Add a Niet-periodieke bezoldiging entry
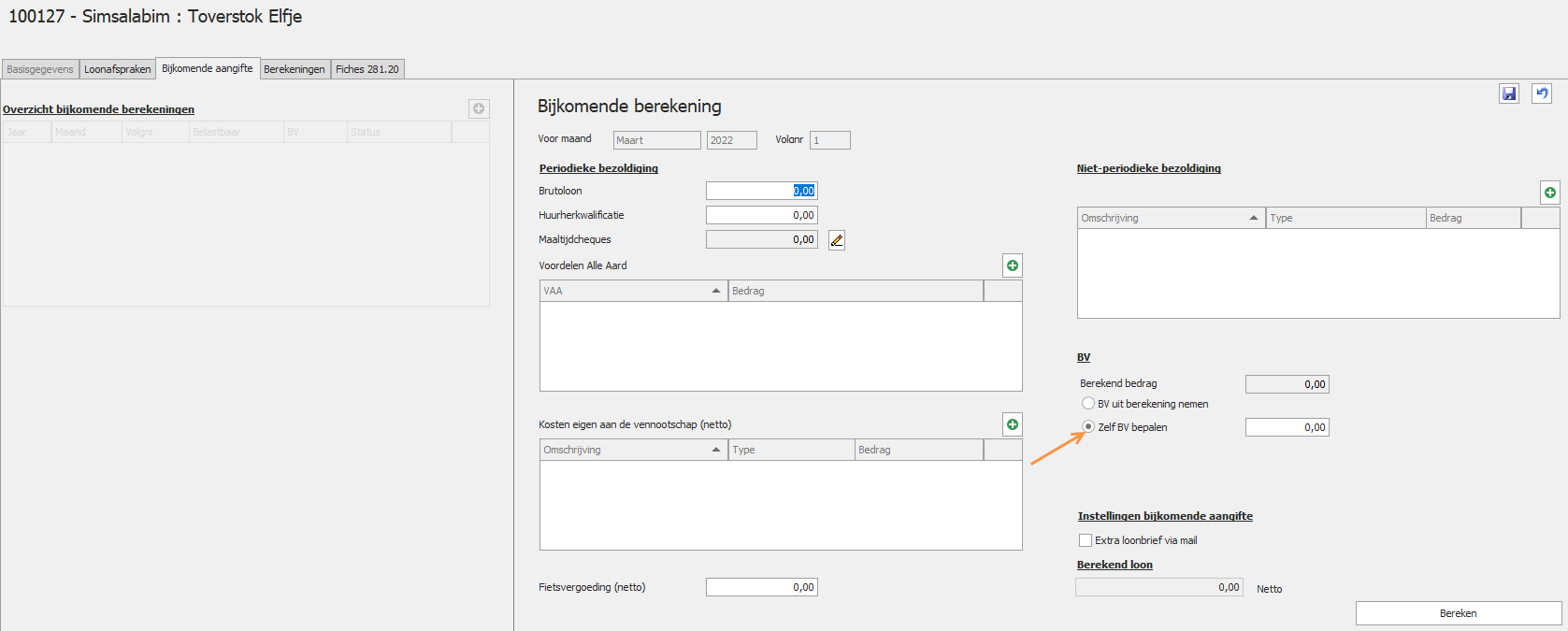This screenshot has width=1568, height=631. tap(1549, 193)
